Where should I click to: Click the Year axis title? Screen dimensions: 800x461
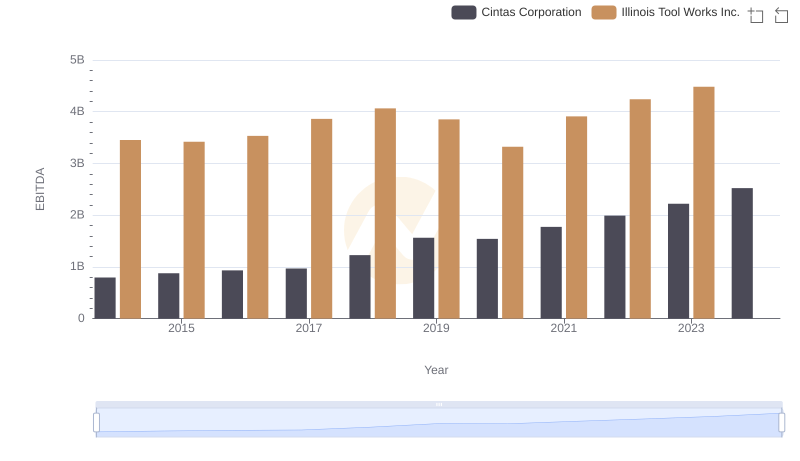click(x=436, y=370)
